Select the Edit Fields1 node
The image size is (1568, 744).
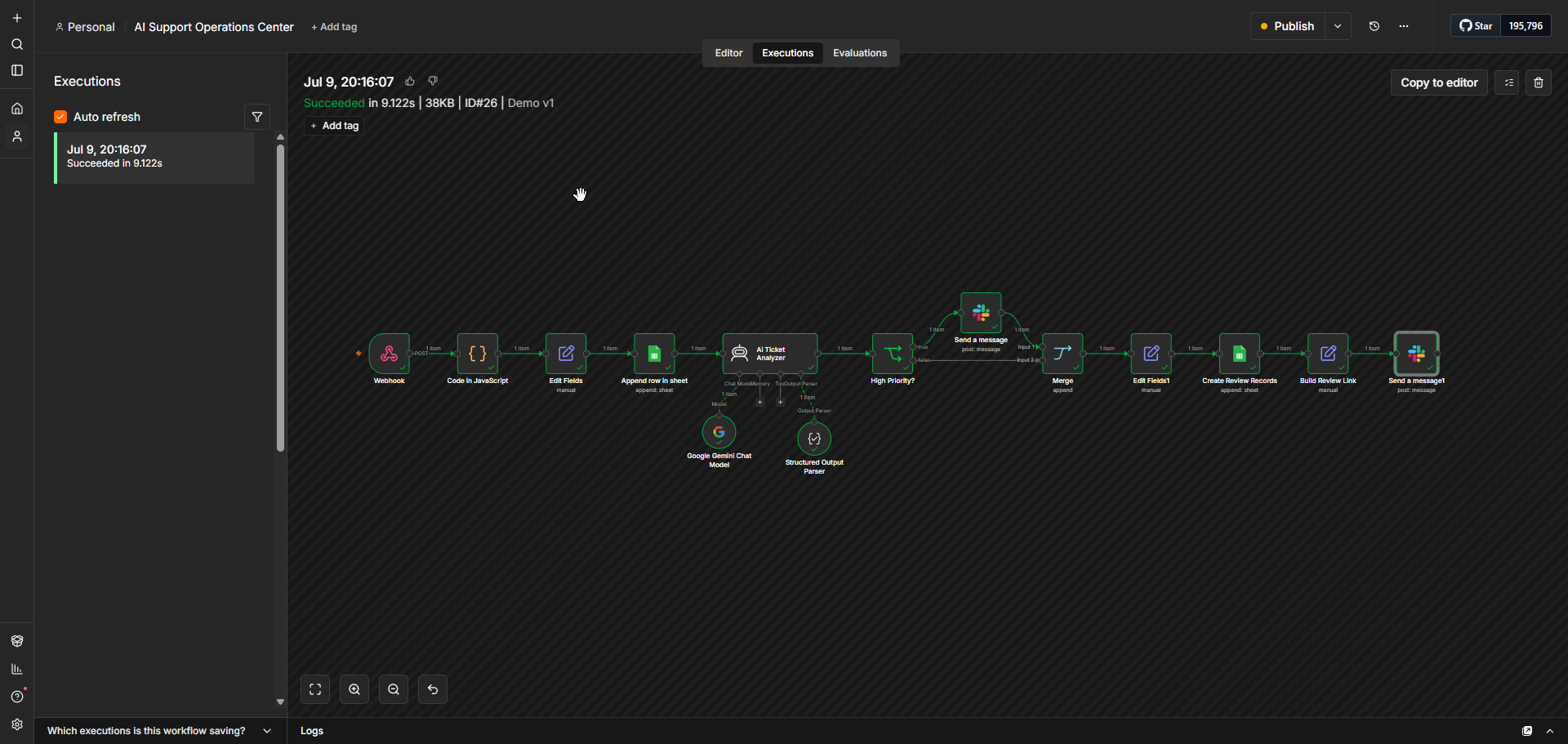point(1151,354)
